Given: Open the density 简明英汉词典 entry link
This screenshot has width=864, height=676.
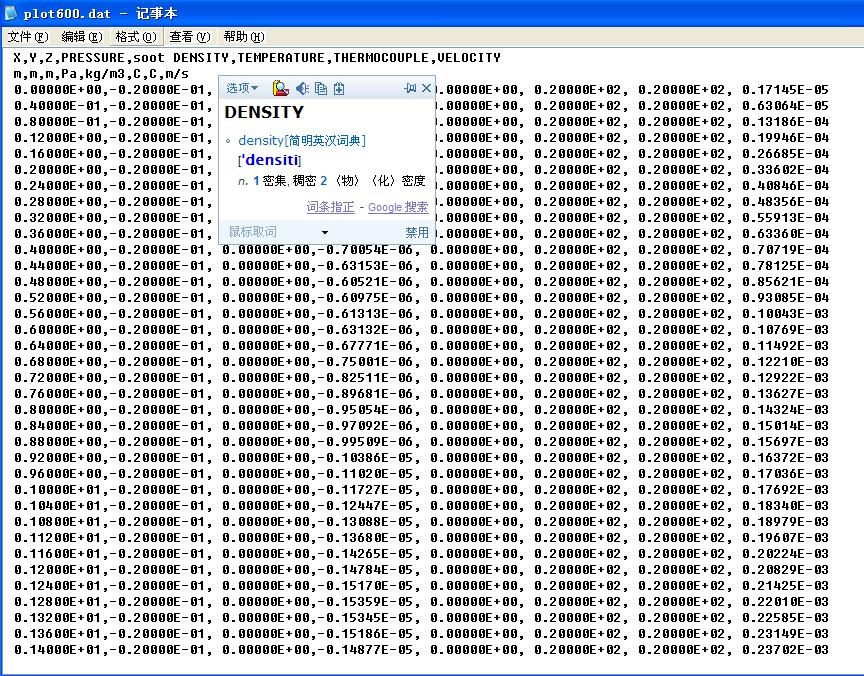Looking at the screenshot, I should click(x=301, y=141).
